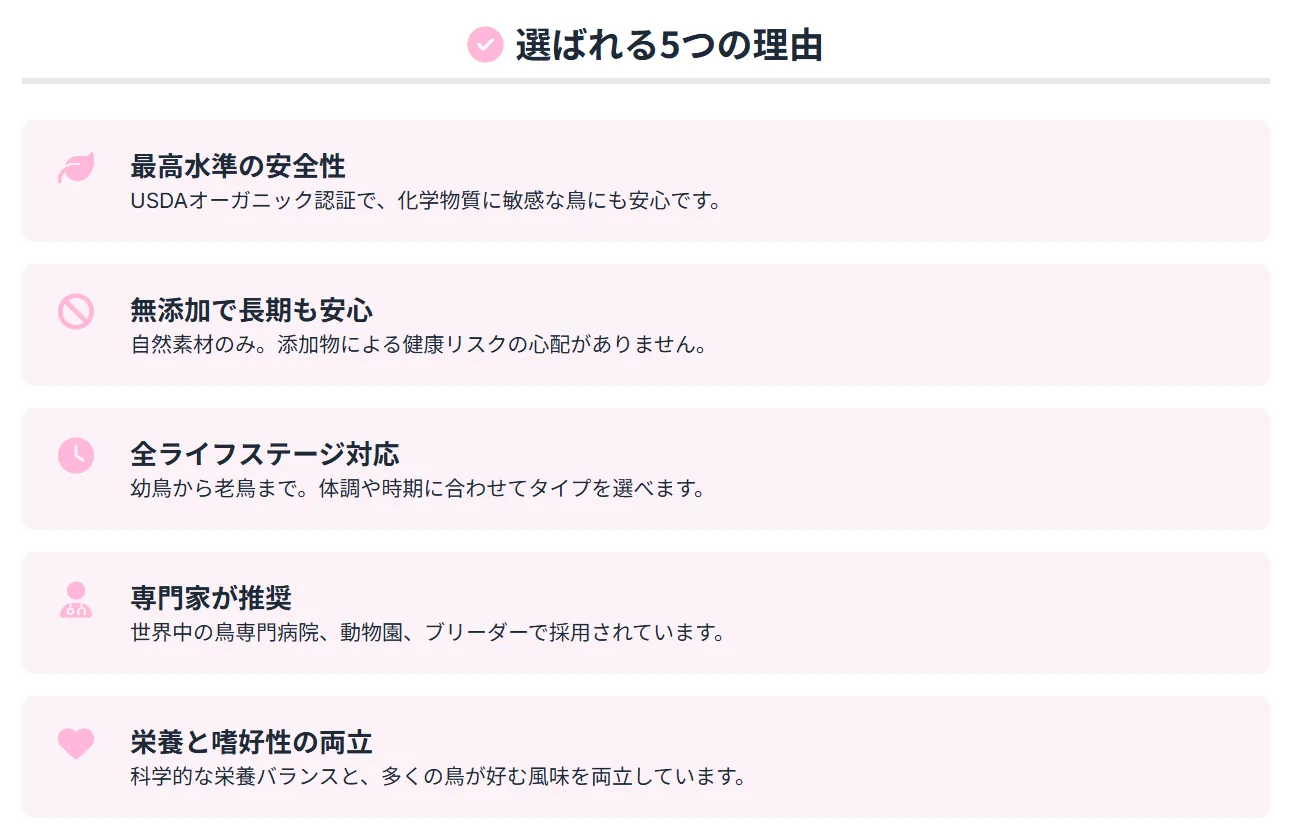Click the gray divider line under the heading
Viewport: 1290px width, 837px height.
pos(645,80)
